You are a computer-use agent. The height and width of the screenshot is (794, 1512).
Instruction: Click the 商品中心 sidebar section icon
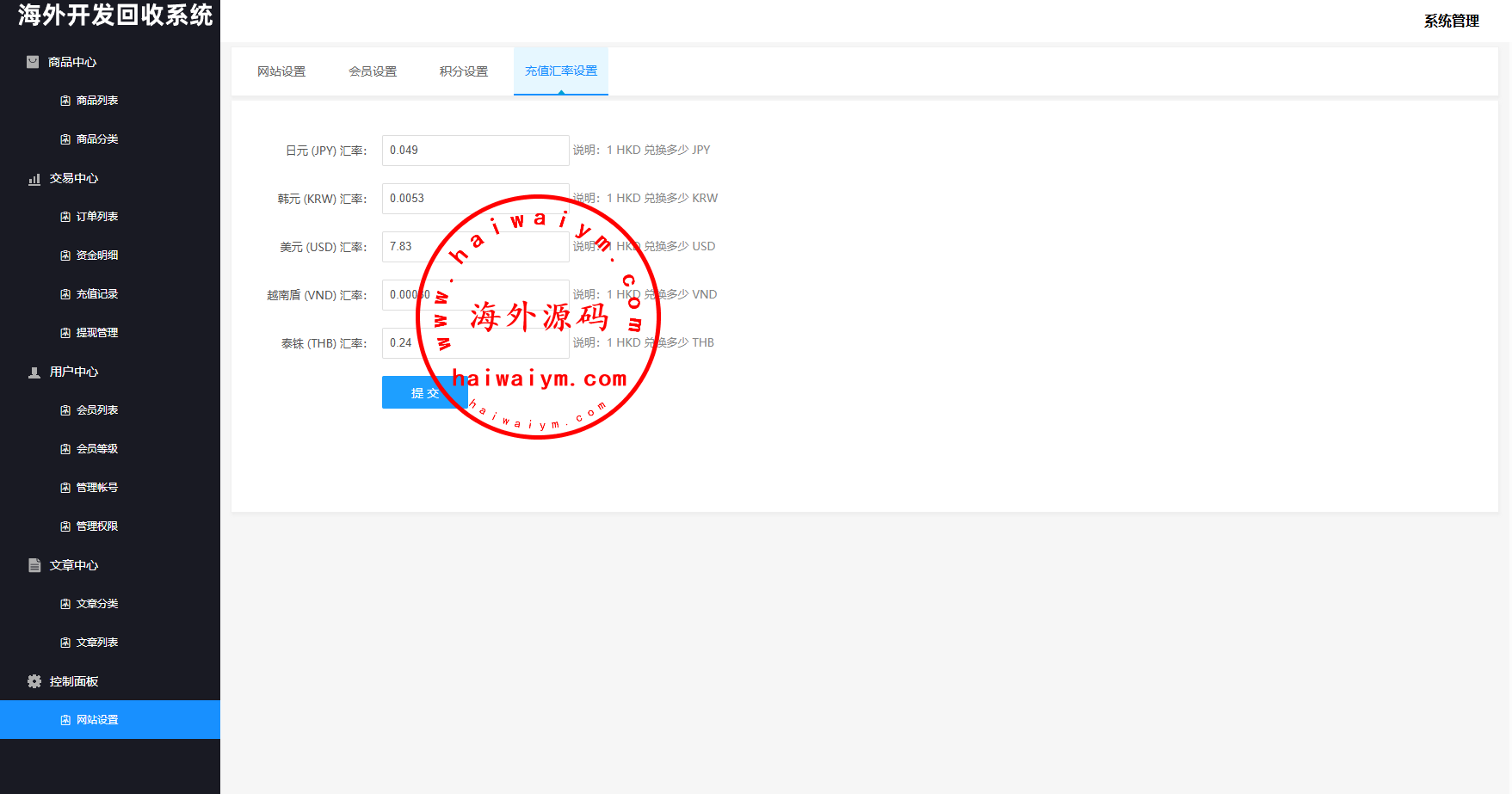[33, 62]
